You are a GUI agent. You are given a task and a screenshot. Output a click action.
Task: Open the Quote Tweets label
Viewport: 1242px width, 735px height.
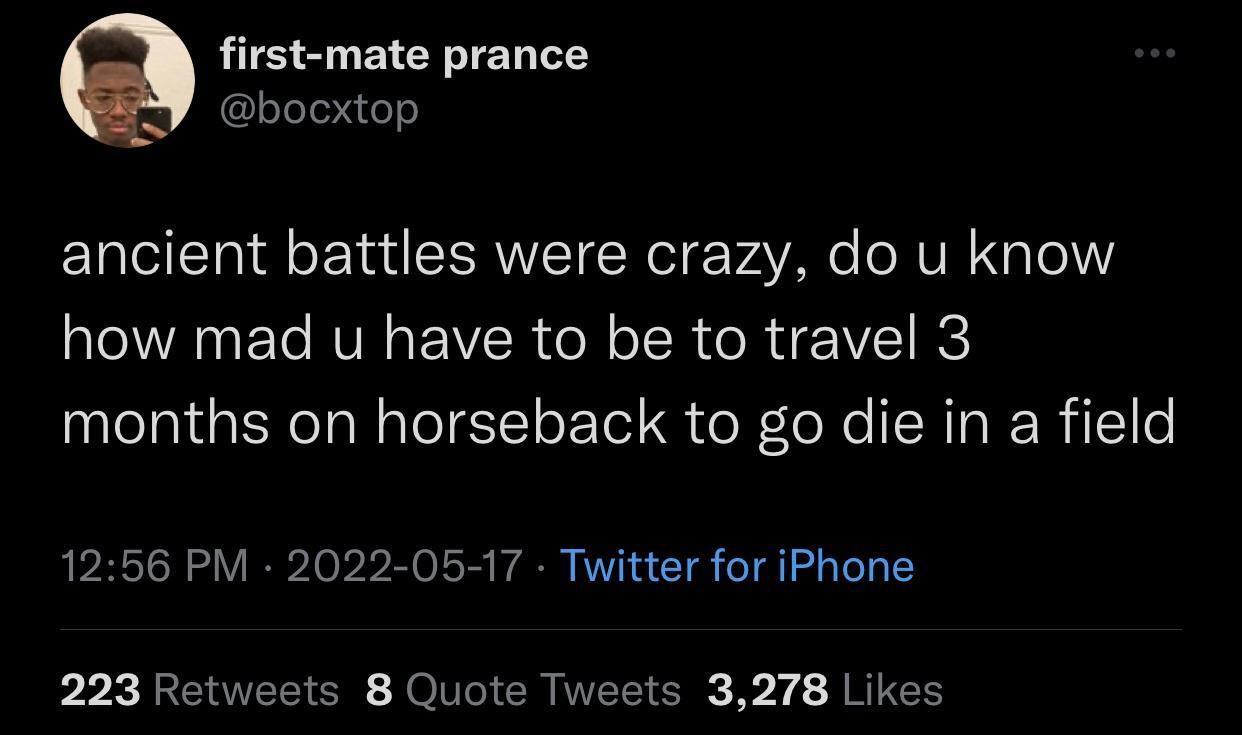[x=544, y=690]
